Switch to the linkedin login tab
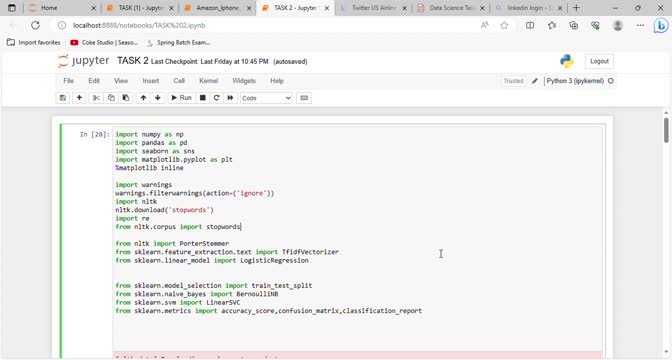The height and width of the screenshot is (360, 672). pyautogui.click(x=529, y=8)
